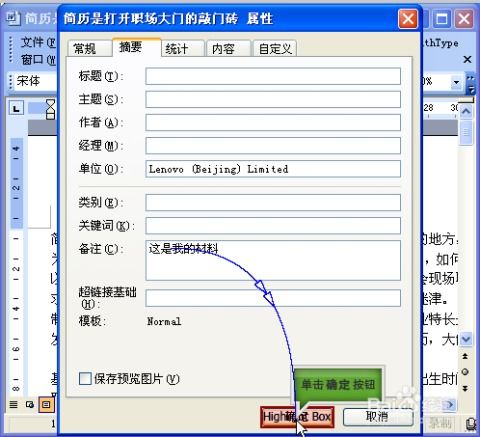480x437 pixels.
Task: Open the Select Browse Object round icon
Action: click(465, 372)
